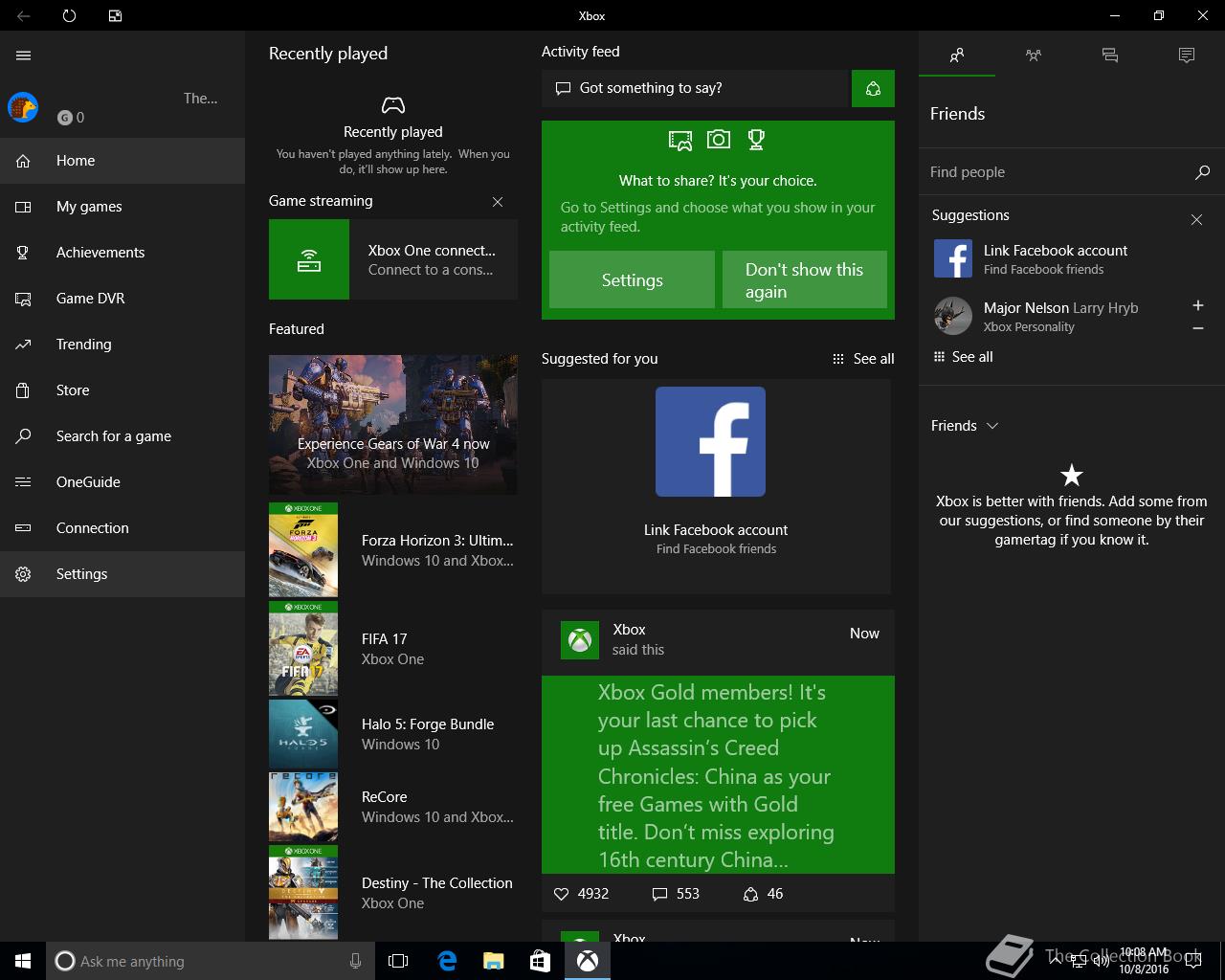The image size is (1225, 980).
Task: Open Windows Store from taskbar
Action: tap(540, 961)
